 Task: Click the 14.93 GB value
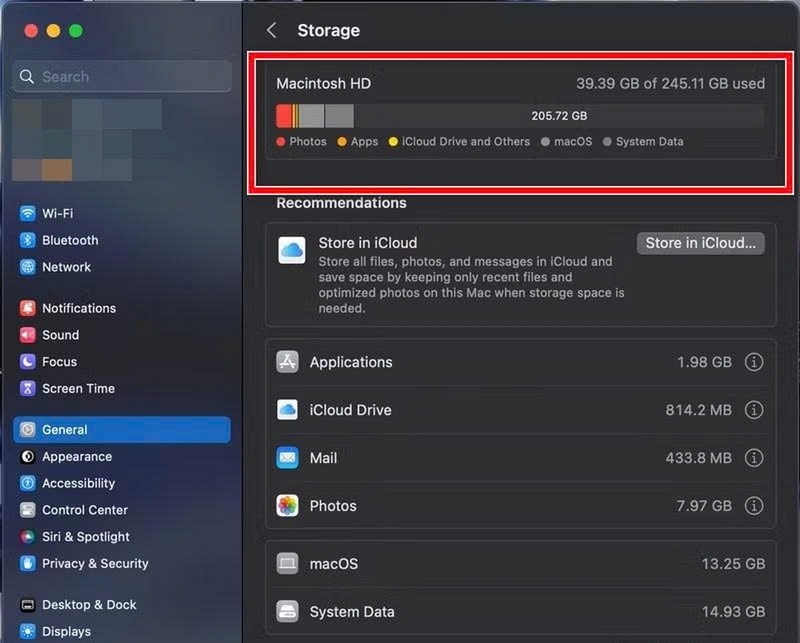click(x=733, y=612)
